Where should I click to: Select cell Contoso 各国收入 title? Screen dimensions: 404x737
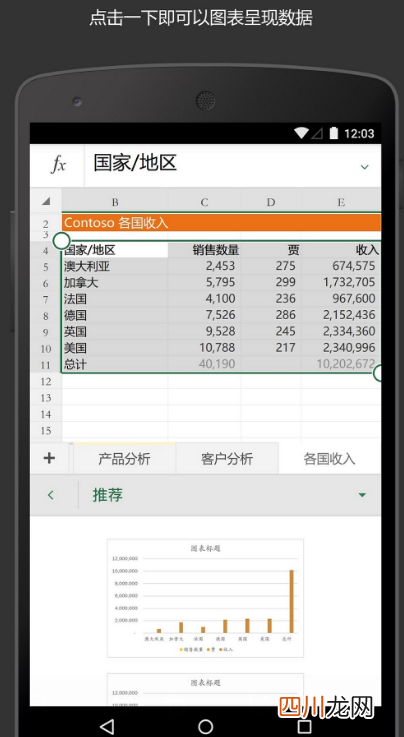[x=221, y=223]
